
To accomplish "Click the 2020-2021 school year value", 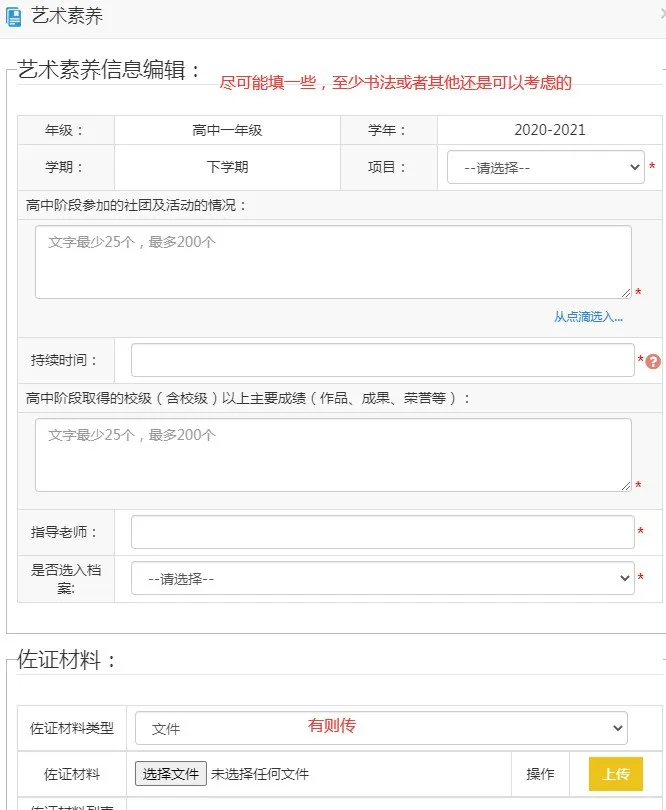I will click(x=550, y=130).
